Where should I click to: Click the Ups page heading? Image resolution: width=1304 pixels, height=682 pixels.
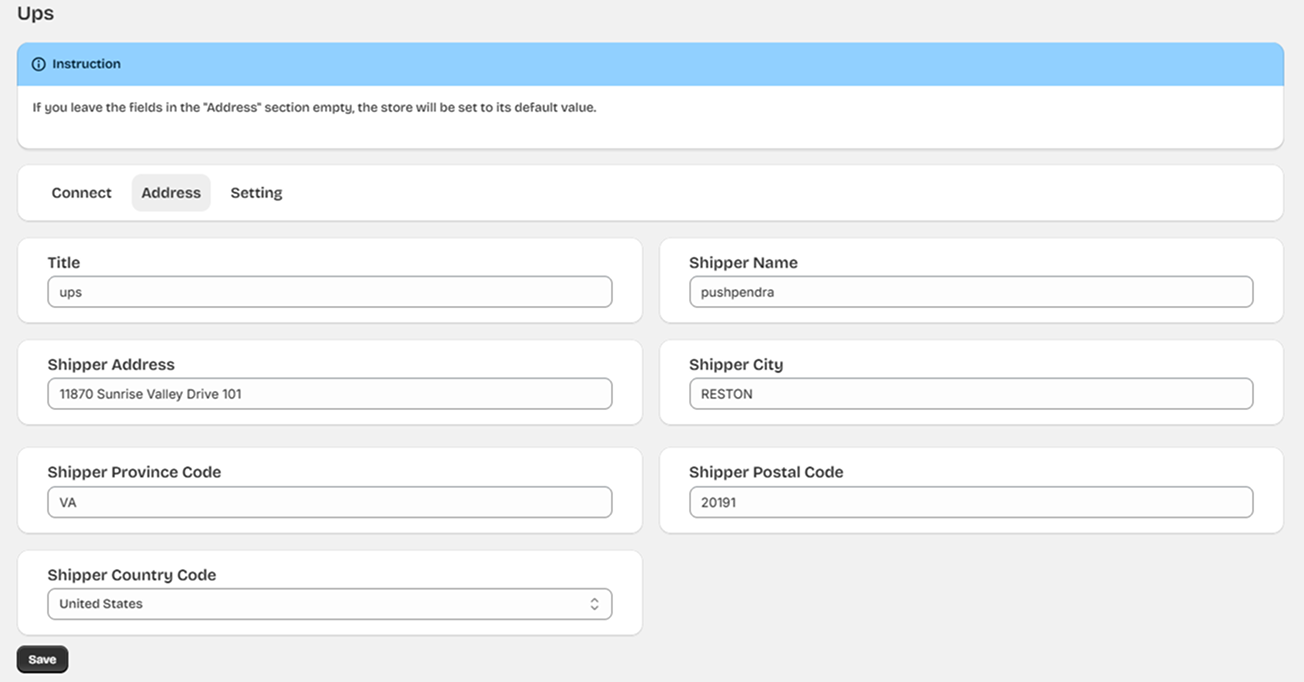click(x=36, y=14)
